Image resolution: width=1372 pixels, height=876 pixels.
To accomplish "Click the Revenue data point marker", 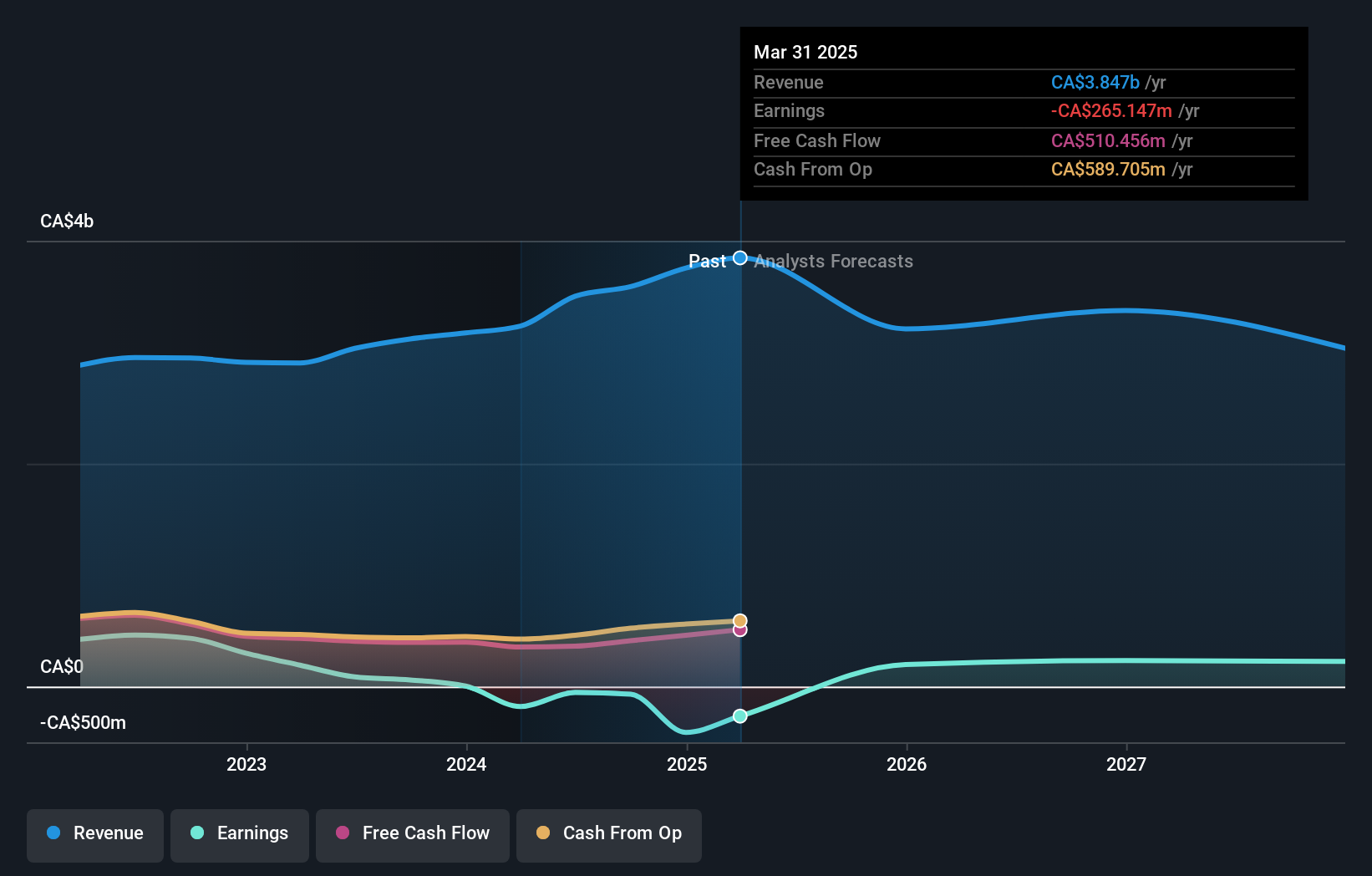I will click(740, 257).
